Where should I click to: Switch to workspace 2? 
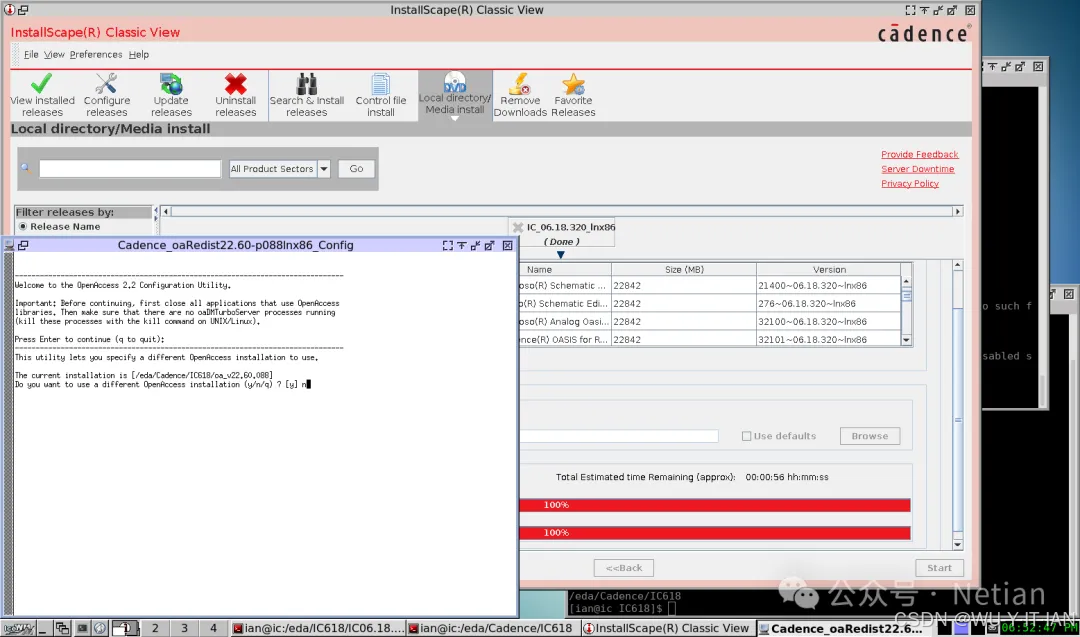tap(155, 628)
